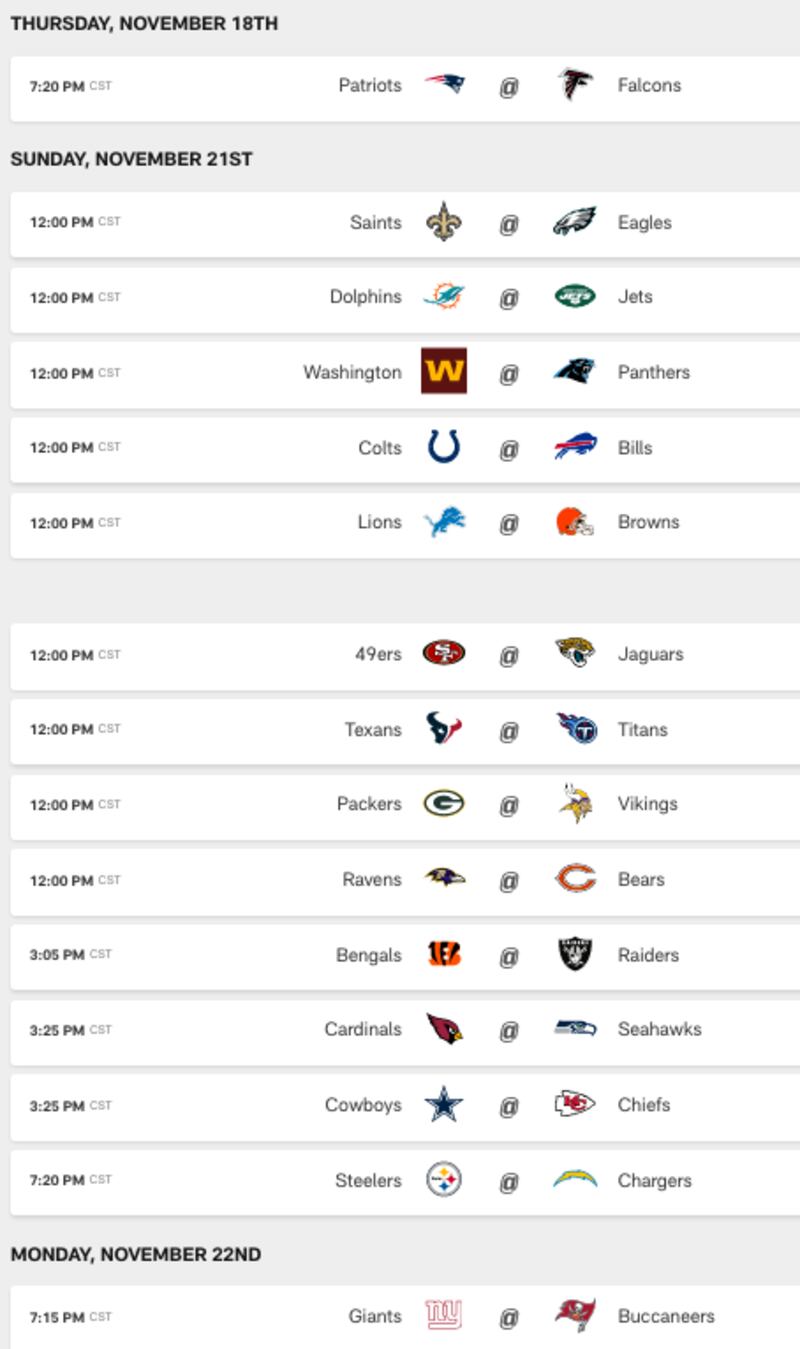Open the Buccaneers team link
The height and width of the screenshot is (1349, 800).
click(666, 1316)
